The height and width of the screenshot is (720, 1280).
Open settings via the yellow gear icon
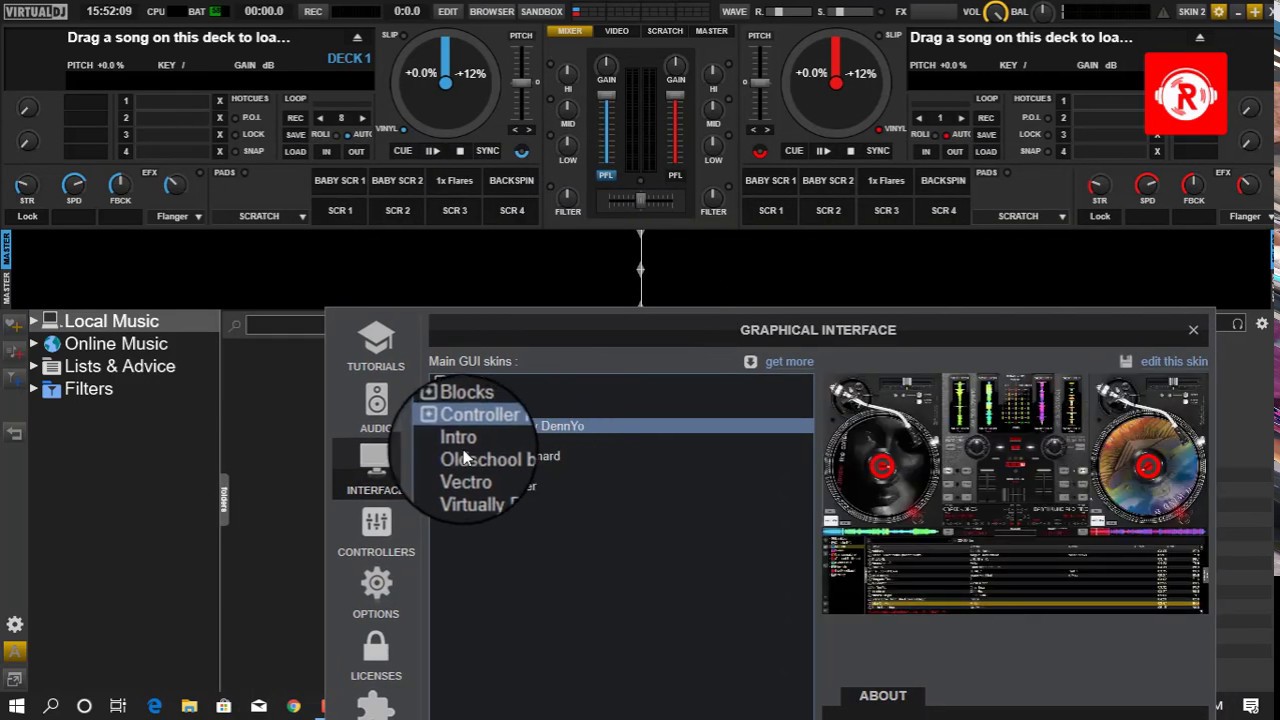pos(1218,12)
